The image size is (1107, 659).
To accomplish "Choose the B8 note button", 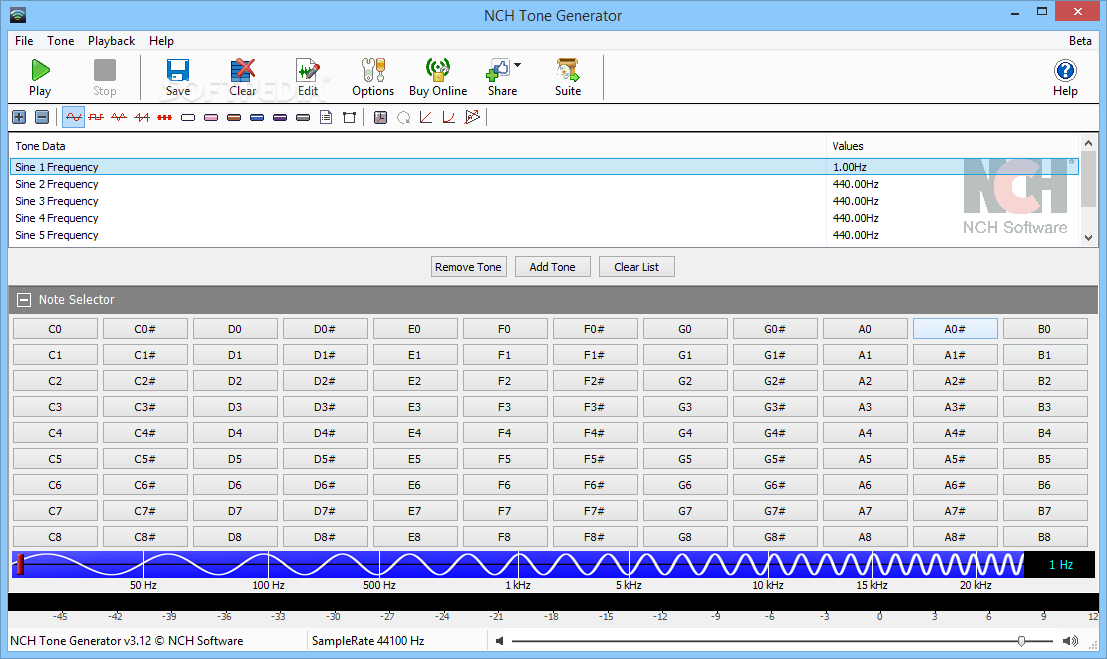I will (x=1044, y=537).
